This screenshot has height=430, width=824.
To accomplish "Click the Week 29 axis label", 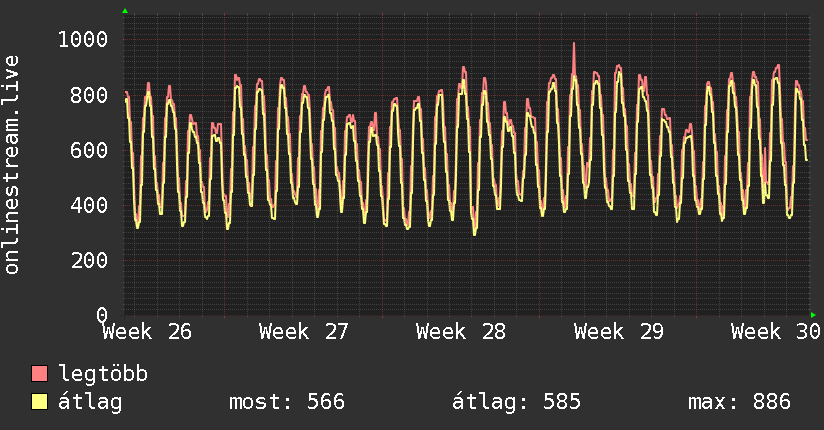I will click(619, 332).
